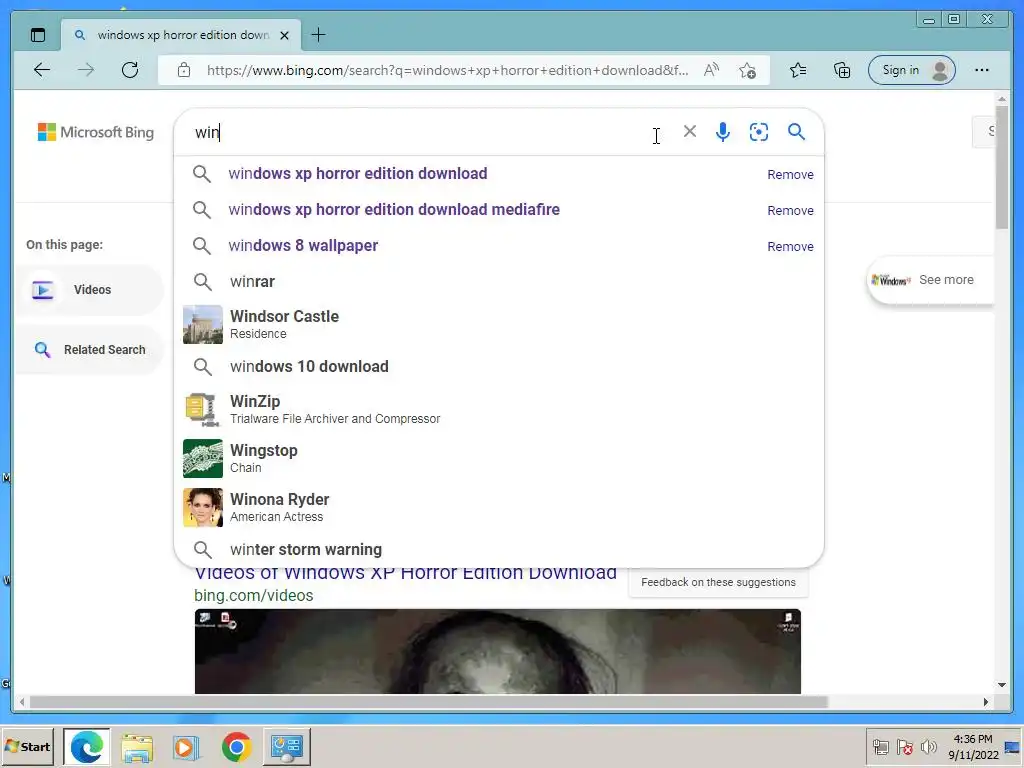The width and height of the screenshot is (1024, 768).
Task: Click the Winona Ryder photo thumbnail
Action: (x=202, y=507)
